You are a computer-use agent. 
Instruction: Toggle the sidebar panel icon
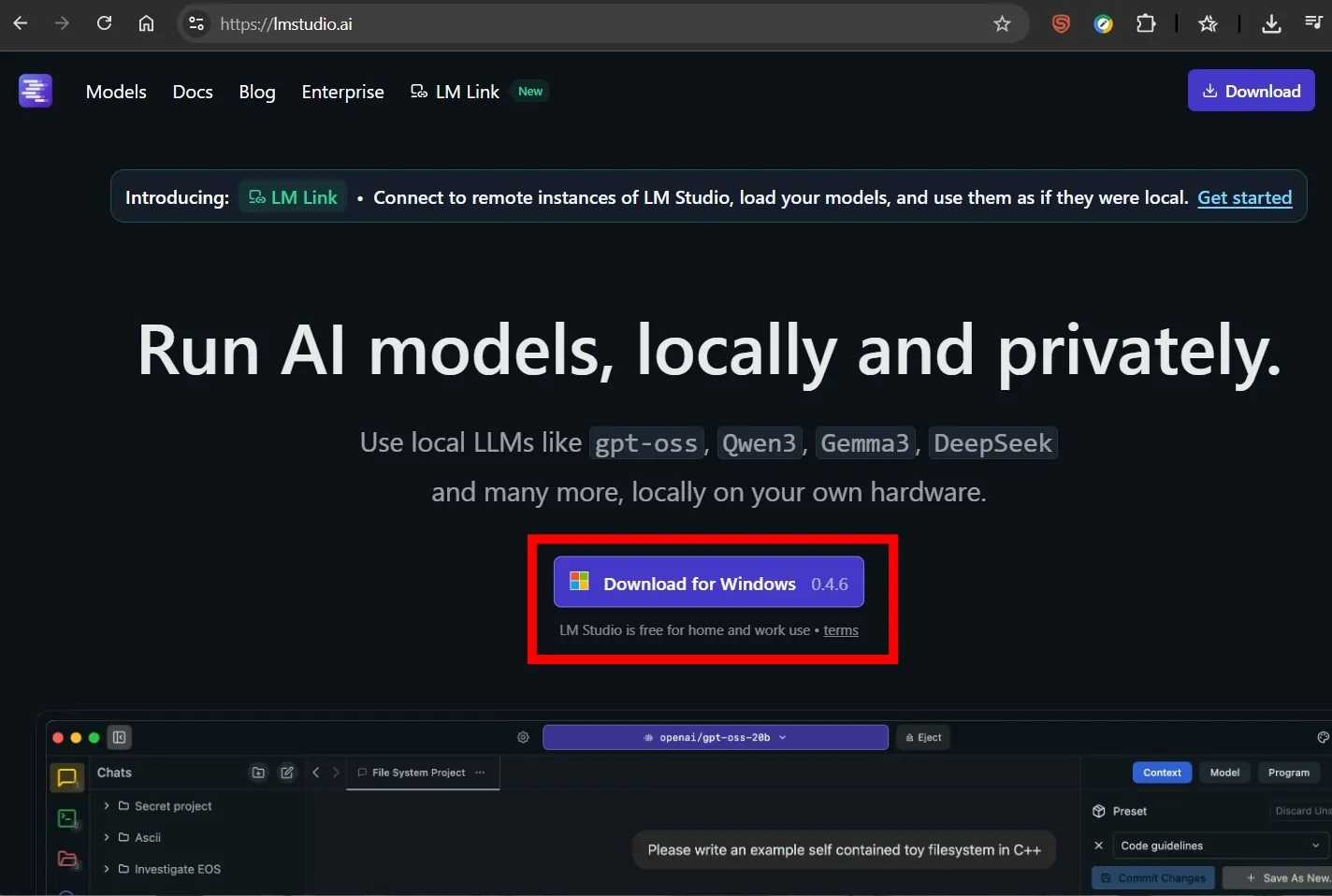[120, 738]
